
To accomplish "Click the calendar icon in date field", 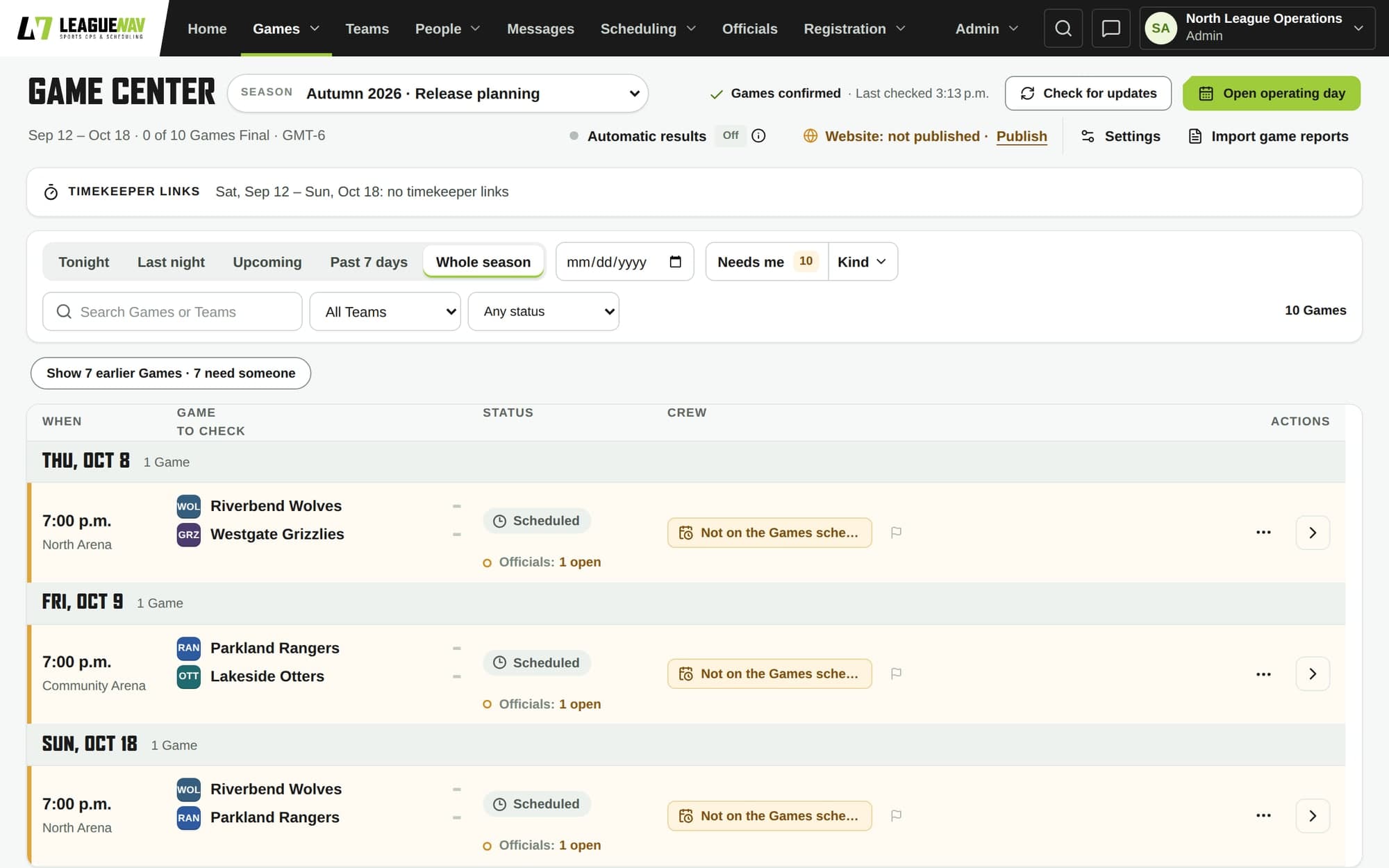I will (x=675, y=262).
